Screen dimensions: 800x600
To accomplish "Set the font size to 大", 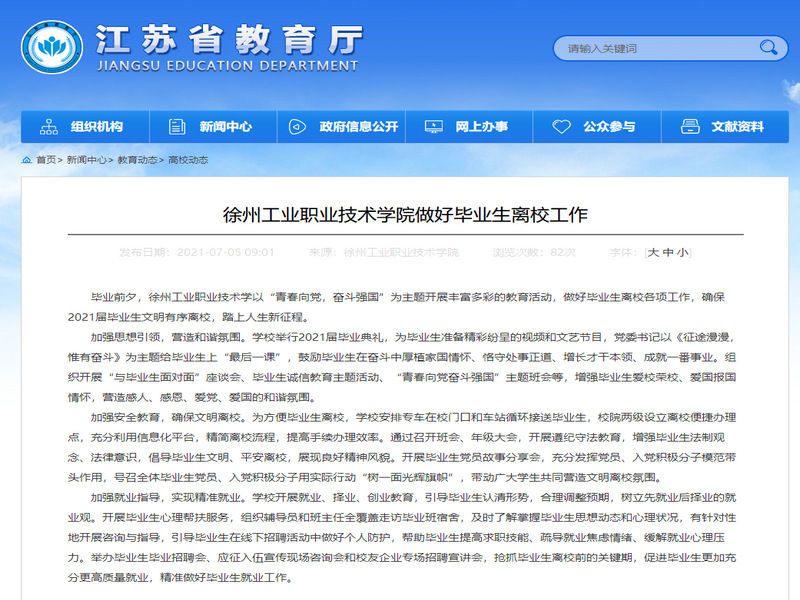I will point(653,253).
